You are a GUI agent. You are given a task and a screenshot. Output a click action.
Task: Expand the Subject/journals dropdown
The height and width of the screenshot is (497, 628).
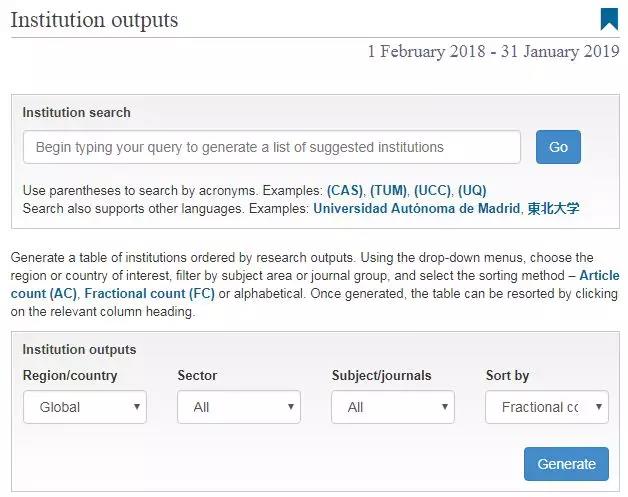393,407
